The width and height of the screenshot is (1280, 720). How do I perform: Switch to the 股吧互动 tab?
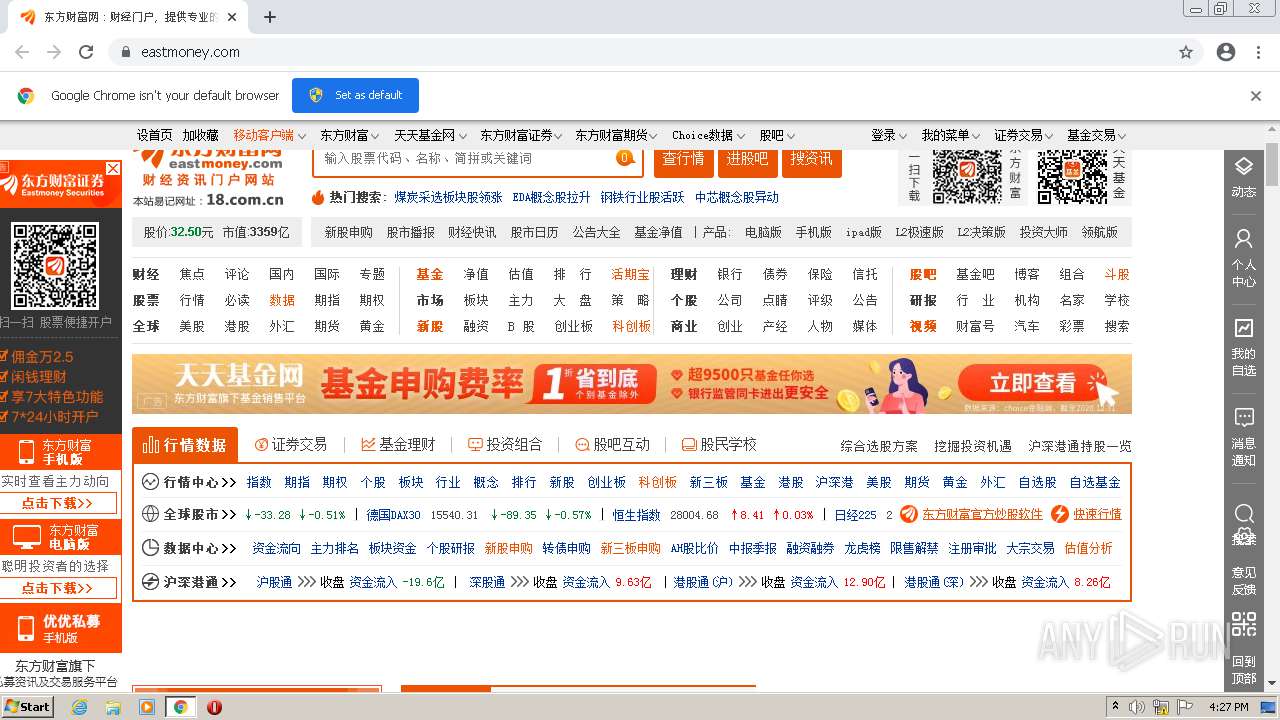(612, 444)
